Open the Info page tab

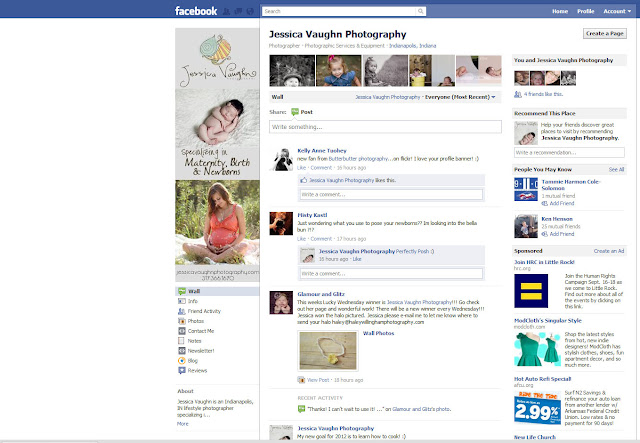pyautogui.click(x=193, y=301)
